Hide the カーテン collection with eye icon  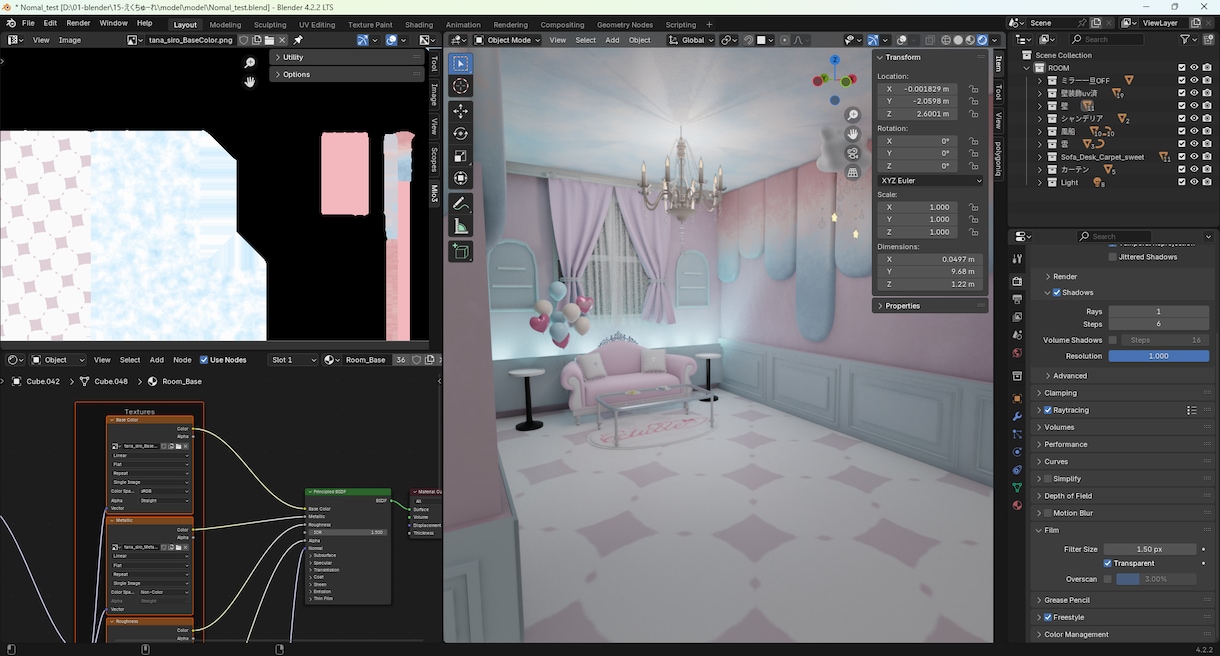coord(1194,170)
